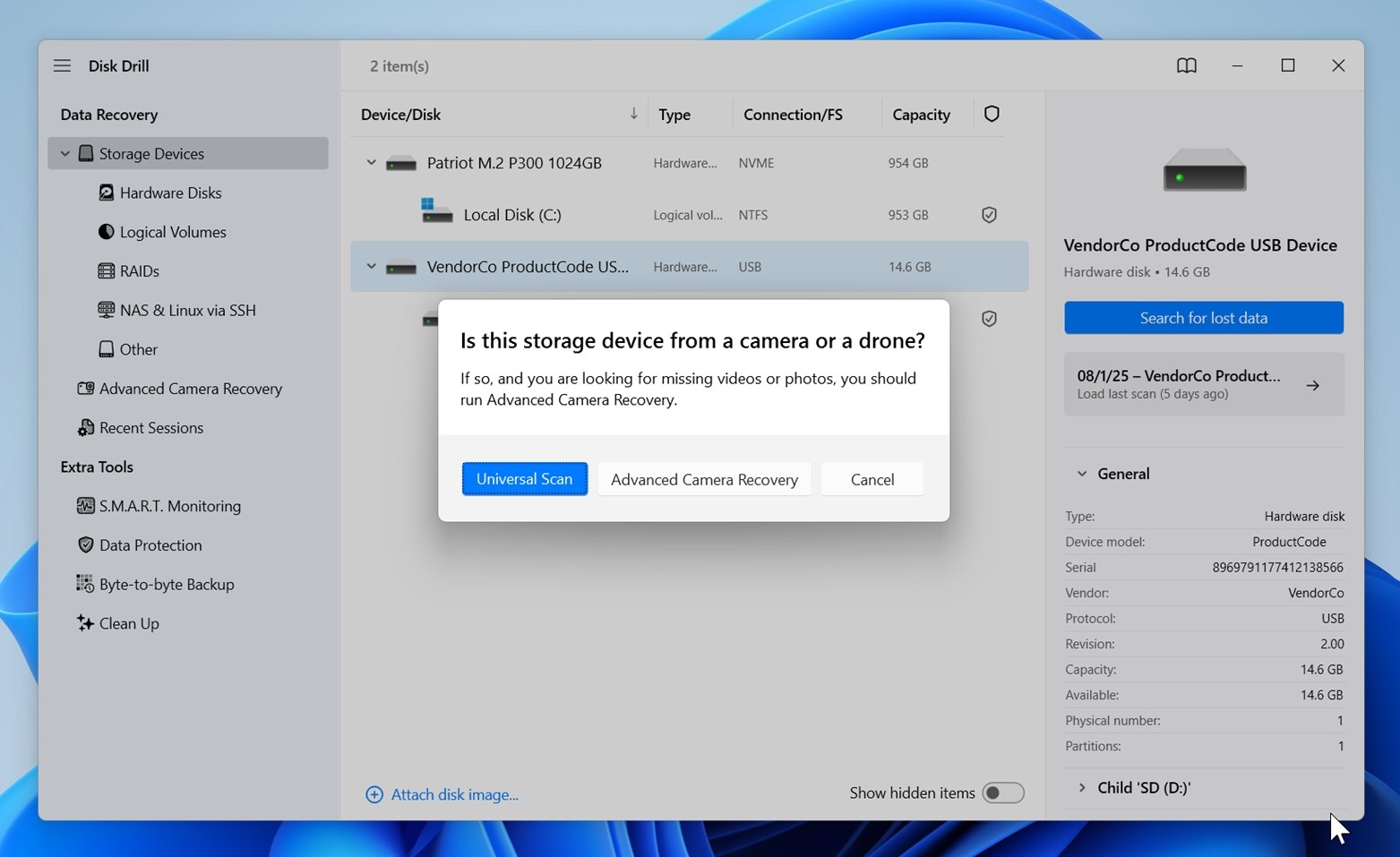Click the Recent Sessions icon
Viewport: 1400px width, 857px height.
[85, 427]
